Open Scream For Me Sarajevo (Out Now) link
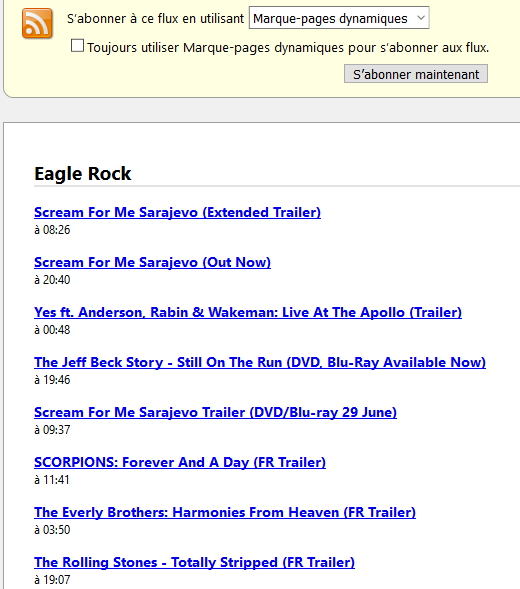The width and height of the screenshot is (520, 589). pos(152,262)
